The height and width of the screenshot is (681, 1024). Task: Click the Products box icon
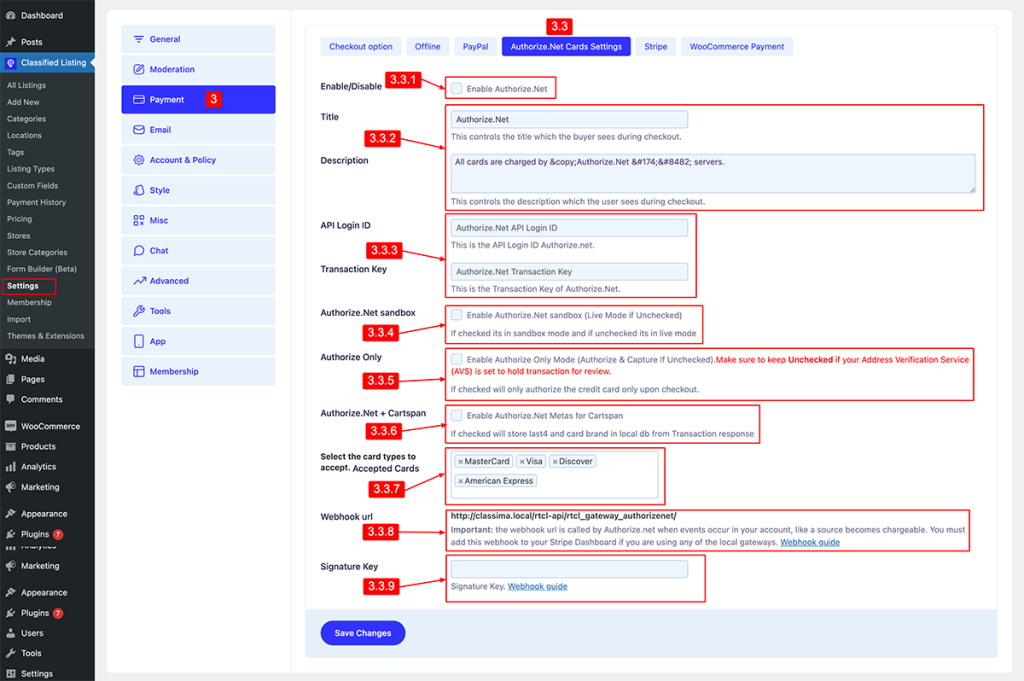pyautogui.click(x=10, y=446)
